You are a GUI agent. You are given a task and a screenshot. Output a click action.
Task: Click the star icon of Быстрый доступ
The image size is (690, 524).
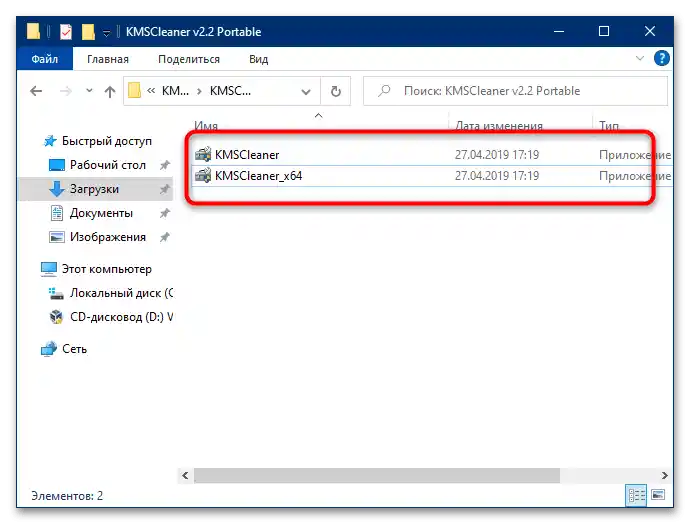(x=50, y=141)
